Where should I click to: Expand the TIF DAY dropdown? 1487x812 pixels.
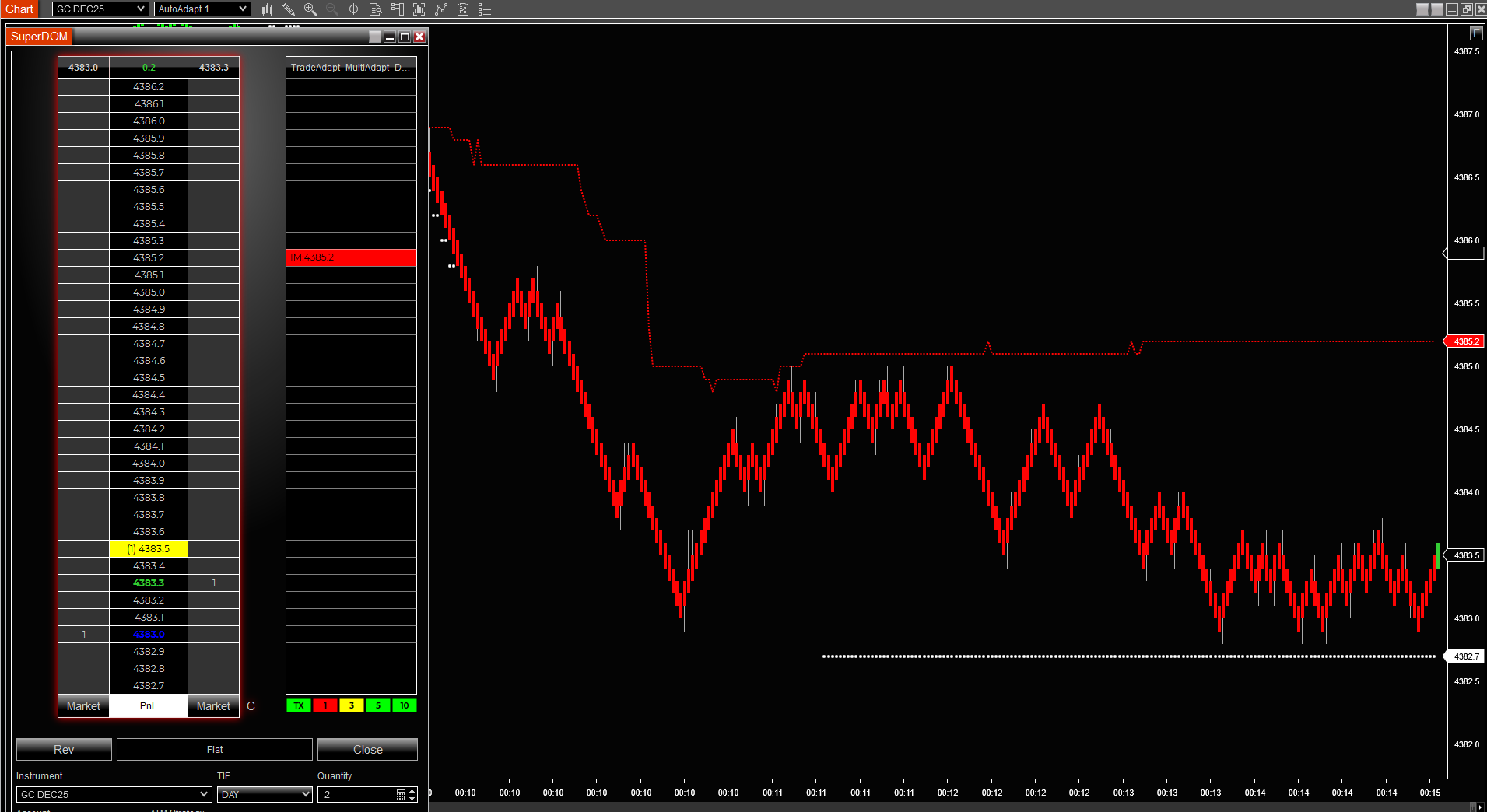point(265,794)
